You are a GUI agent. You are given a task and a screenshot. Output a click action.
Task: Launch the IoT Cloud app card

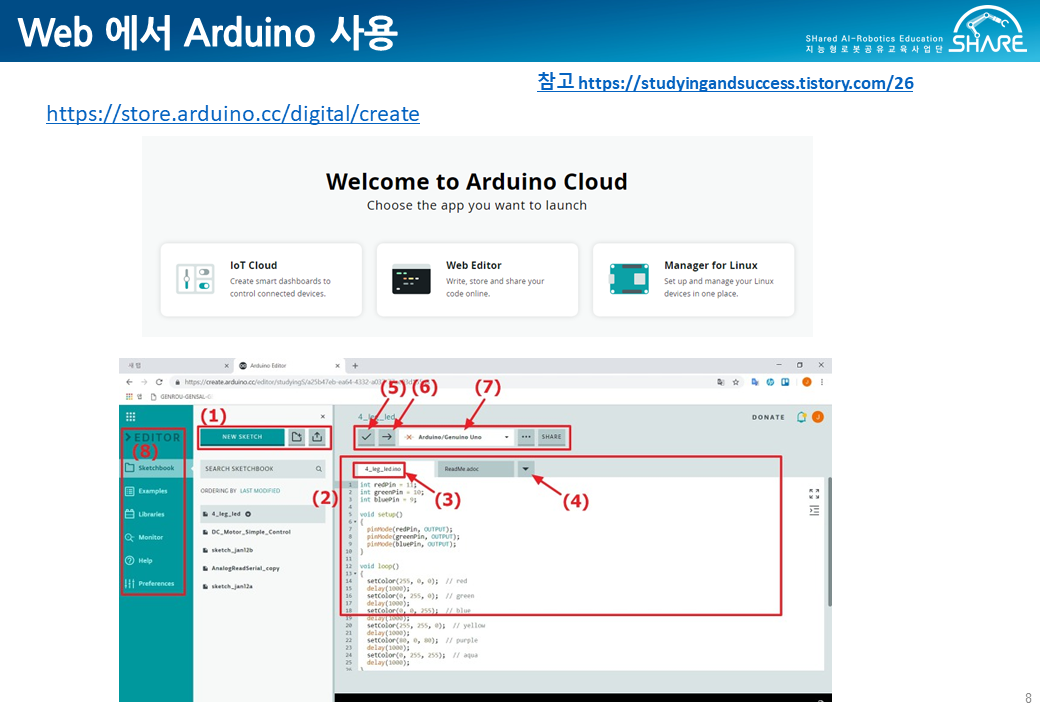[261, 279]
